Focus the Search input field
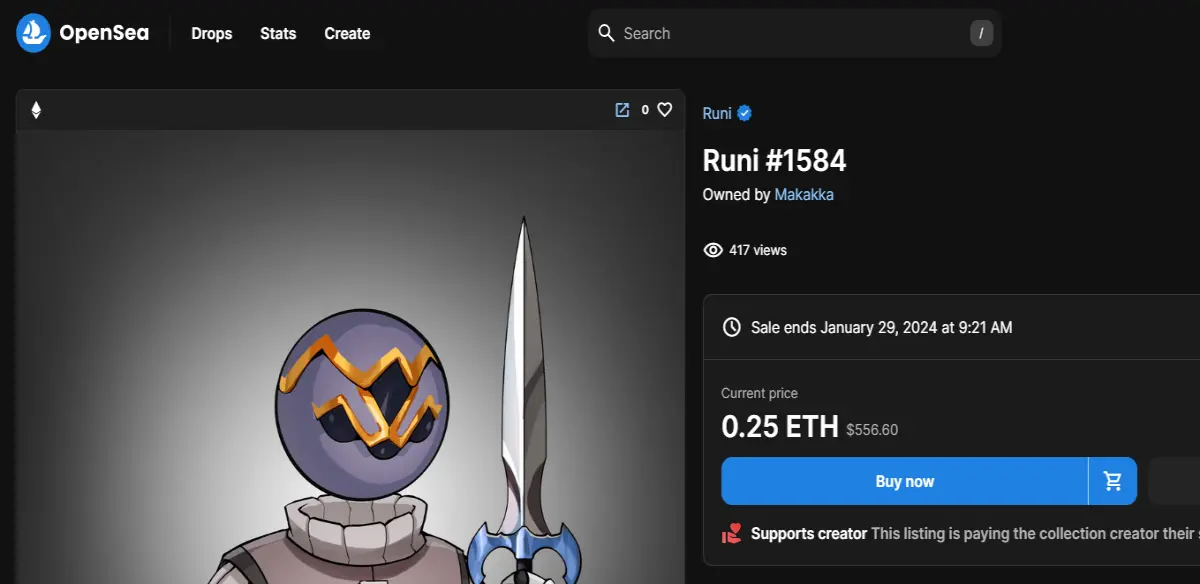Image resolution: width=1200 pixels, height=584 pixels. point(794,33)
